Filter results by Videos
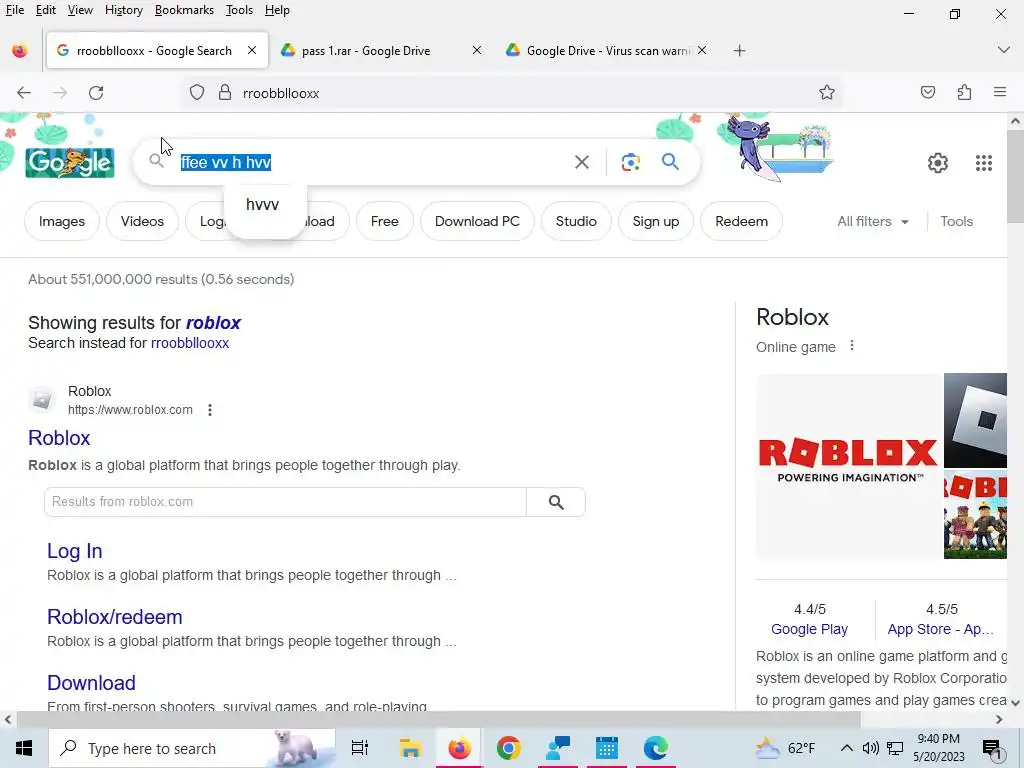The height and width of the screenshot is (768, 1024). click(x=142, y=221)
